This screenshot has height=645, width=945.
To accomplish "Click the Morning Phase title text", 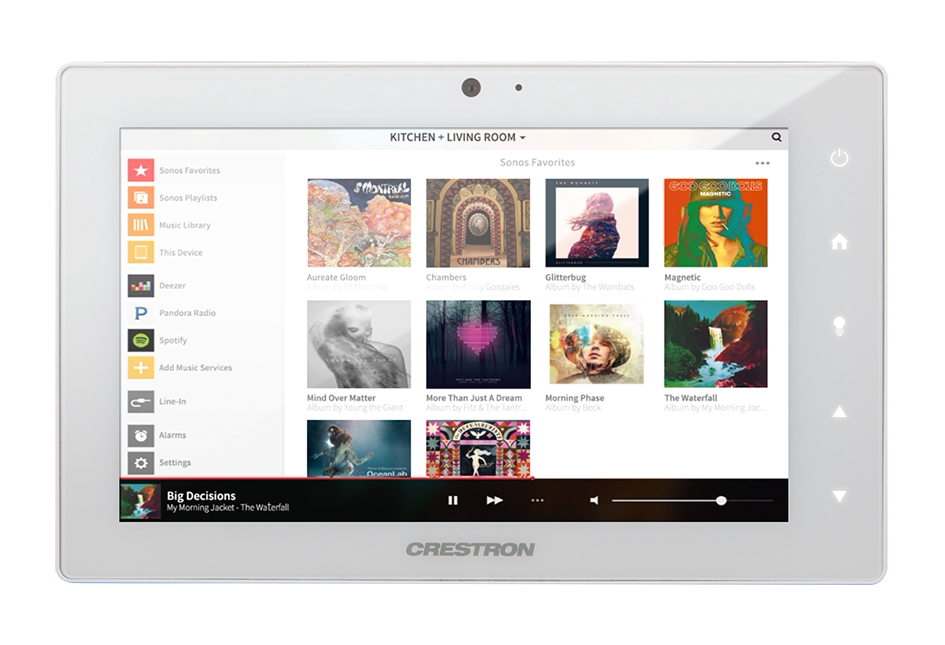I will coord(574,398).
